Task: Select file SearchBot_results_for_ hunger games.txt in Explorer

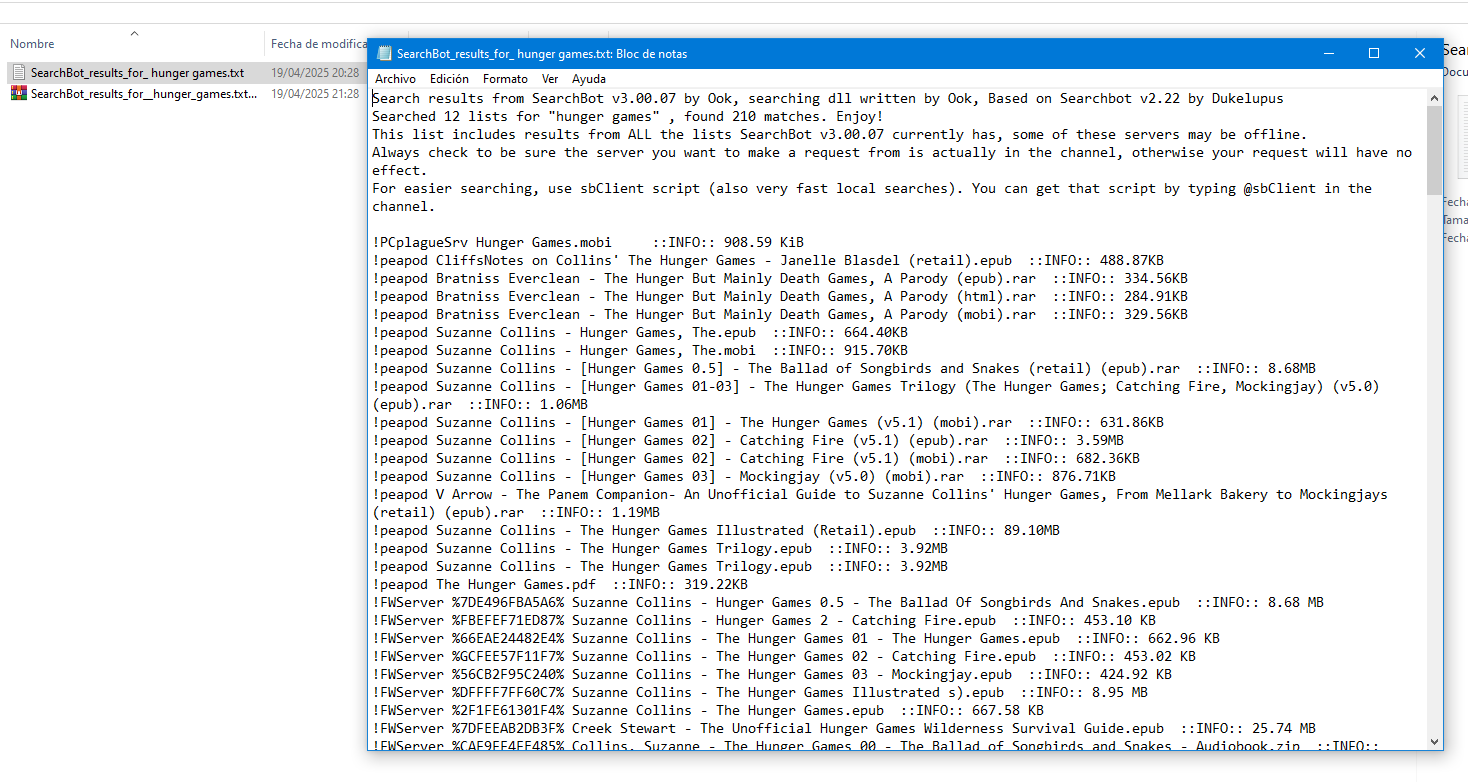Action: (x=137, y=73)
